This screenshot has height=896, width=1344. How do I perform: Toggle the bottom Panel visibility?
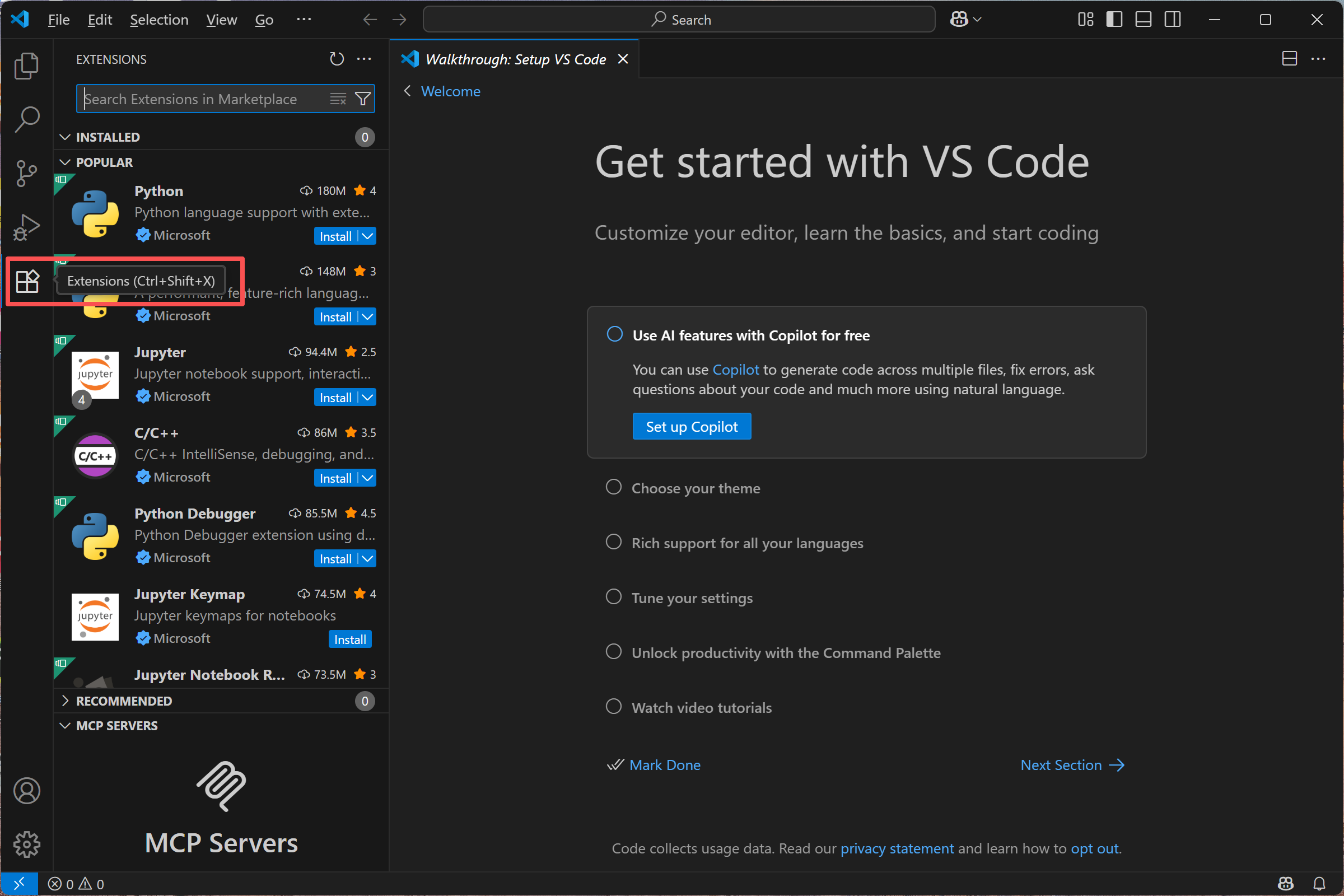coord(1144,20)
